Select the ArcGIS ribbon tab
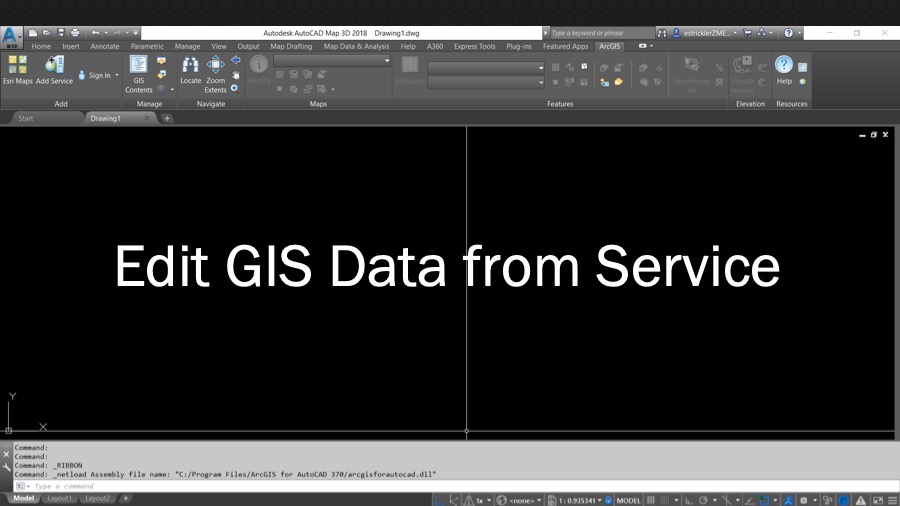The width and height of the screenshot is (900, 506). point(610,46)
